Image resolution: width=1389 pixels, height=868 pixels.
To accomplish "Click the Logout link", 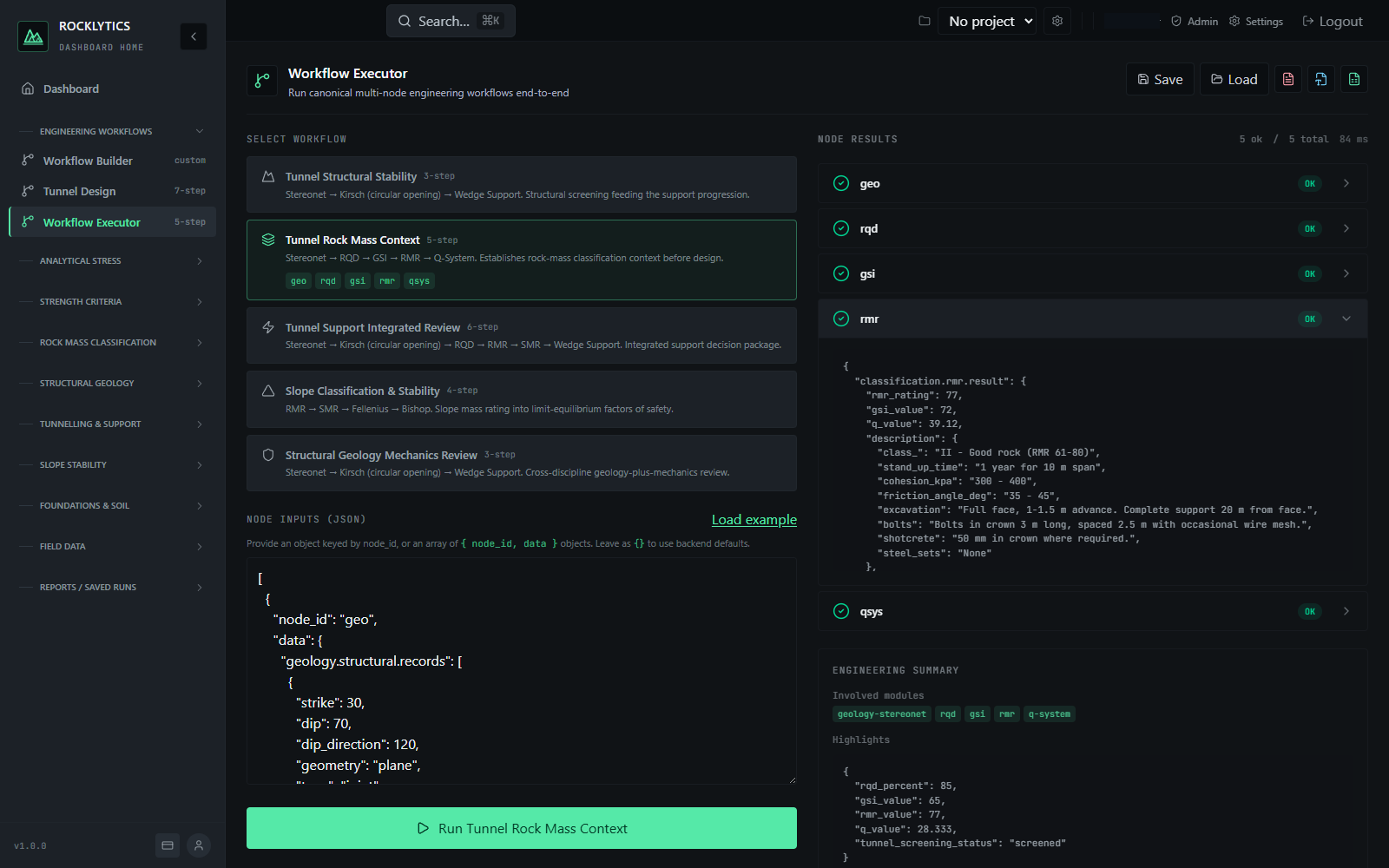I will click(1333, 21).
